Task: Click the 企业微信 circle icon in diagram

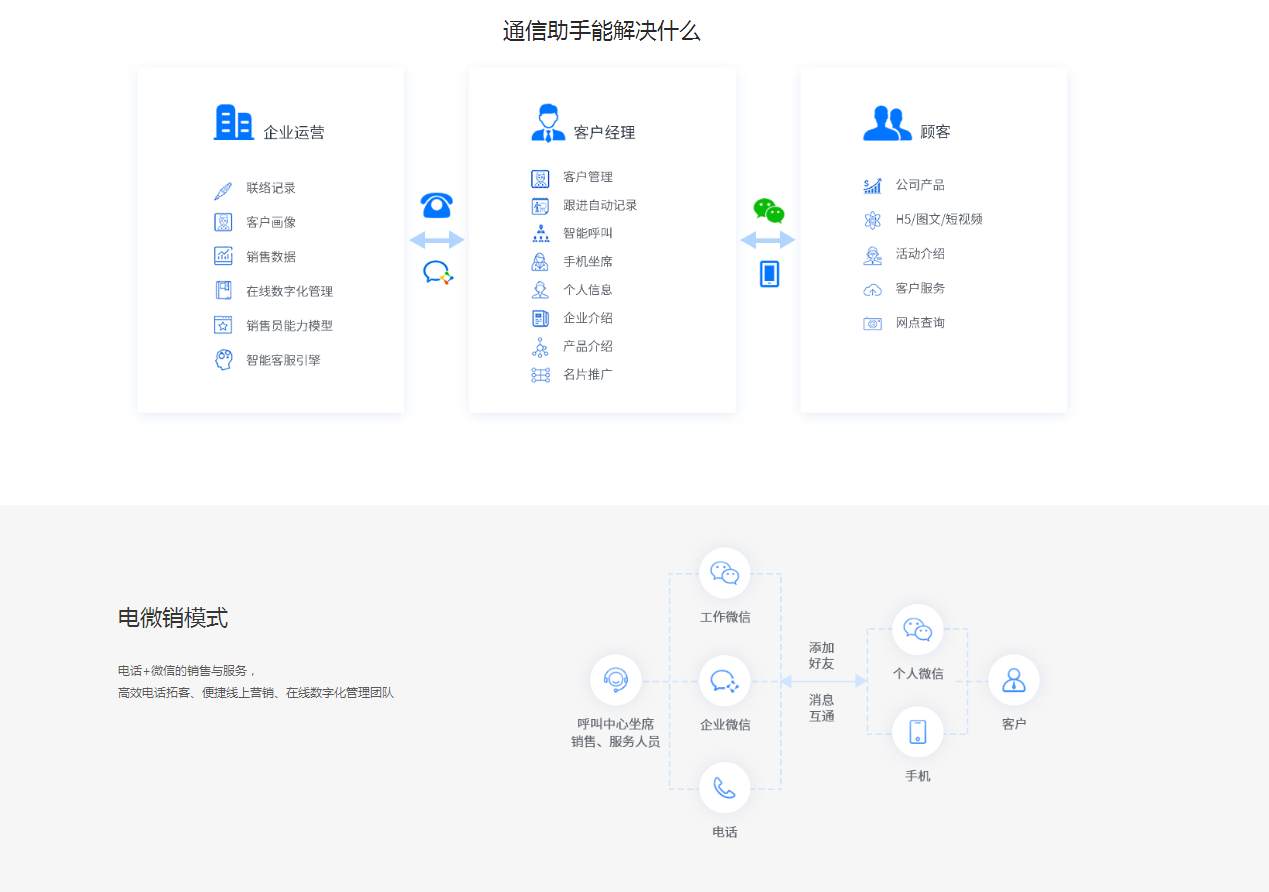Action: [724, 681]
